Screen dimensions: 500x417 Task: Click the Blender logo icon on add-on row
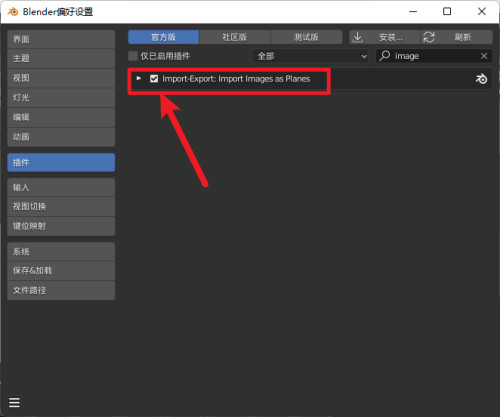point(481,79)
